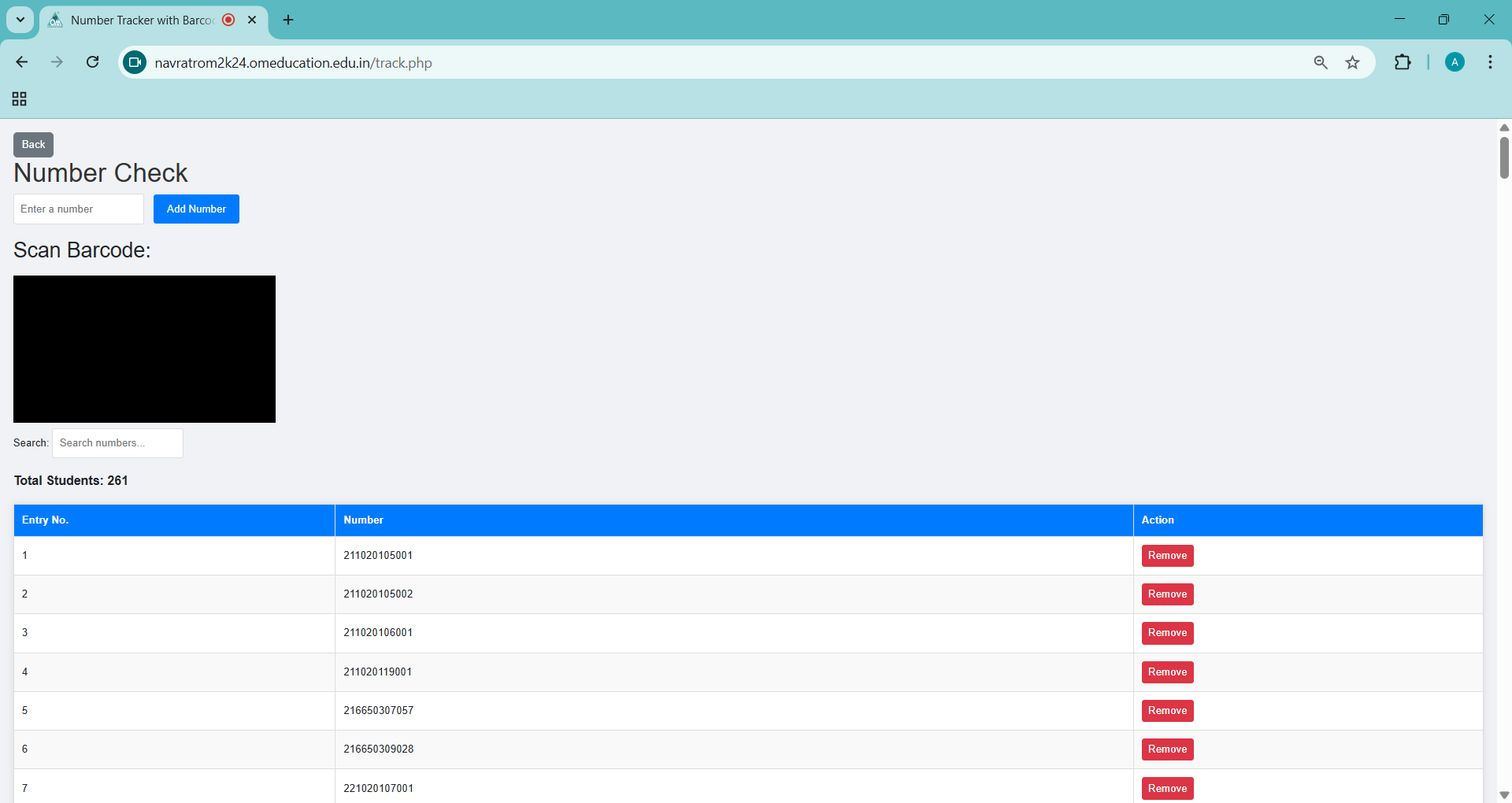Open Chrome three-dot menu
The image size is (1512, 803).
1490,62
